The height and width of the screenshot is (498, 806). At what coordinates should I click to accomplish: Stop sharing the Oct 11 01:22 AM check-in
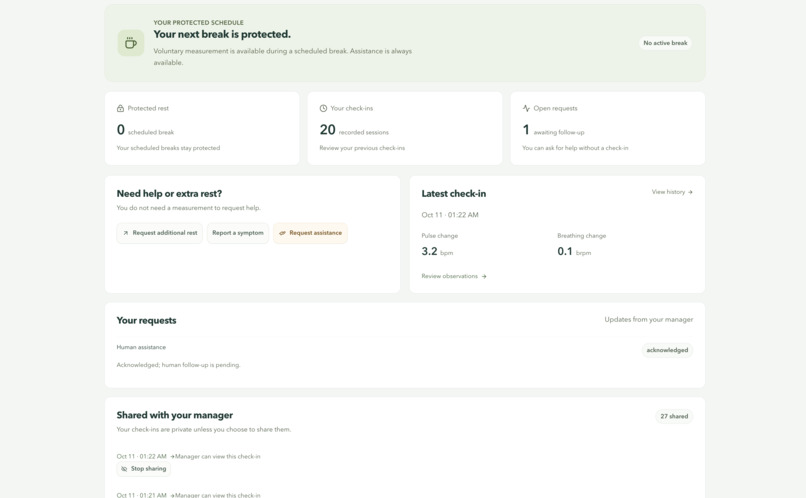(x=143, y=469)
